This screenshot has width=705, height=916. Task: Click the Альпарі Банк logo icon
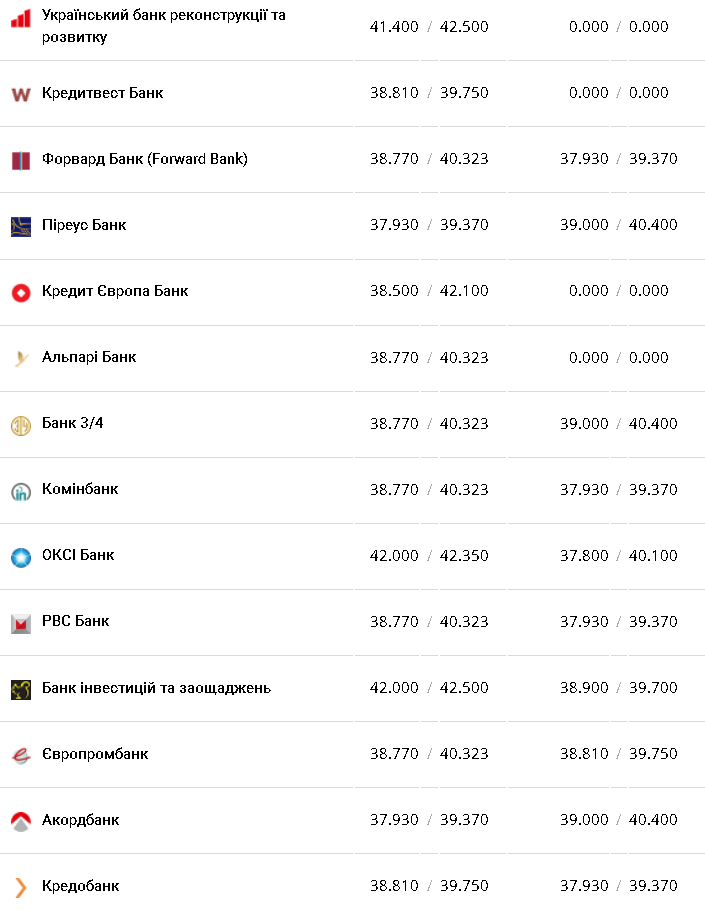click(x=21, y=358)
